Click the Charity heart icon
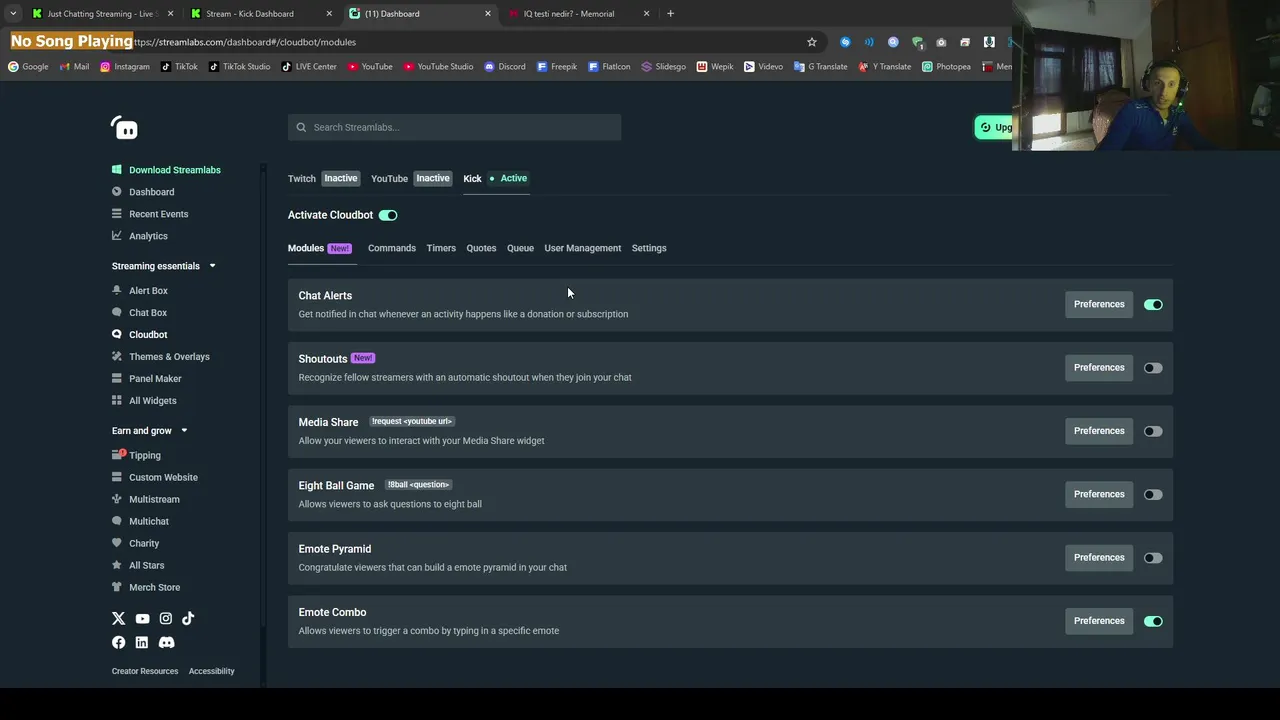The width and height of the screenshot is (1280, 720). coord(117,543)
